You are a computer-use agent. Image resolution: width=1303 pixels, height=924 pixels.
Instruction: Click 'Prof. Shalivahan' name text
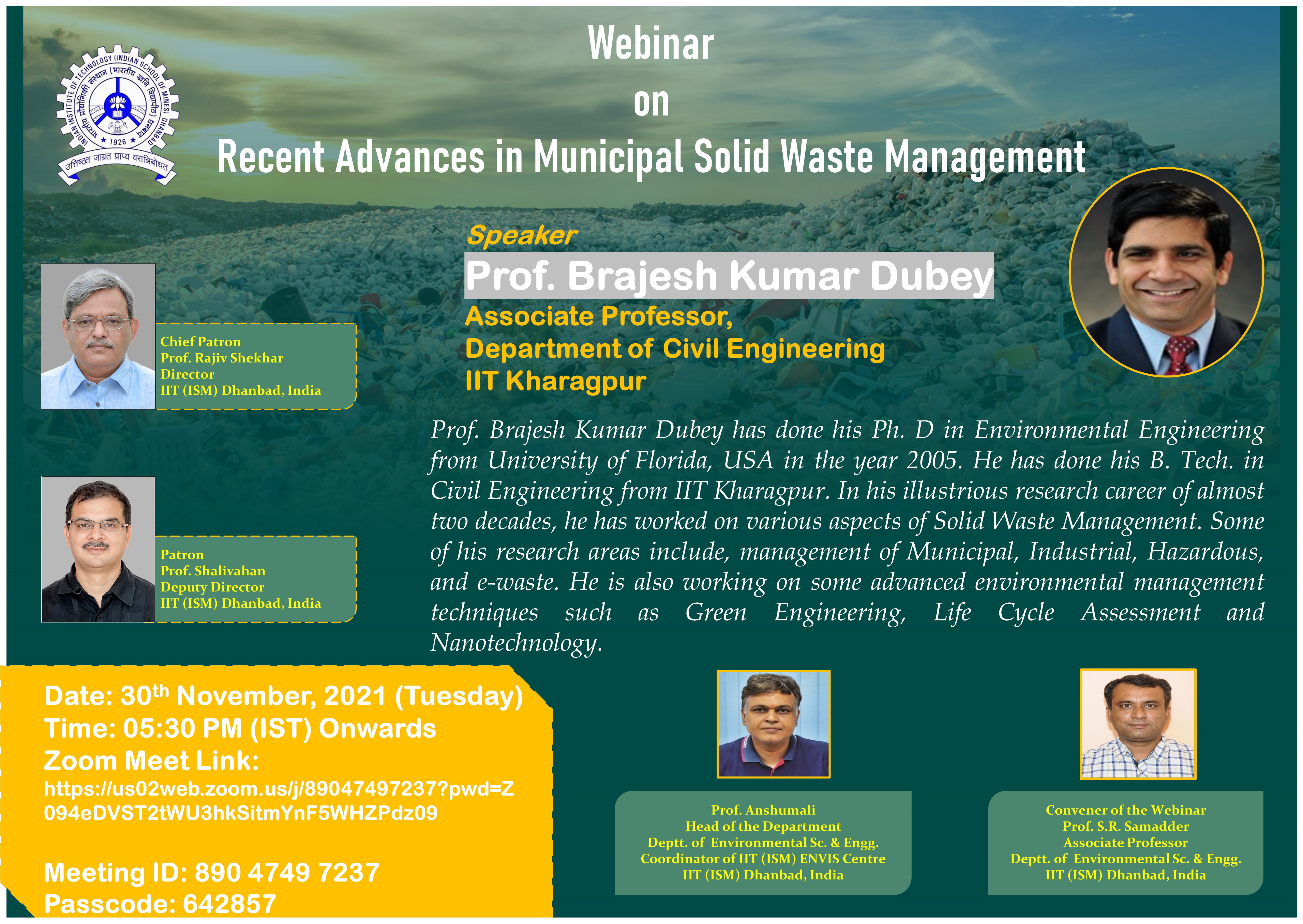pos(213,571)
